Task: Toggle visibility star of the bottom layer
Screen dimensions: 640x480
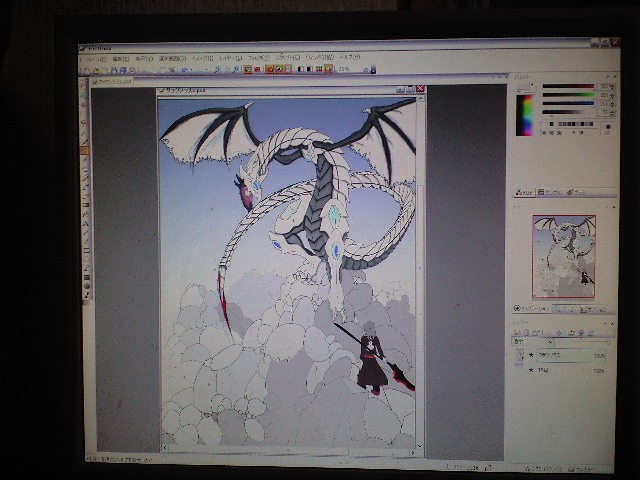Action: point(531,370)
